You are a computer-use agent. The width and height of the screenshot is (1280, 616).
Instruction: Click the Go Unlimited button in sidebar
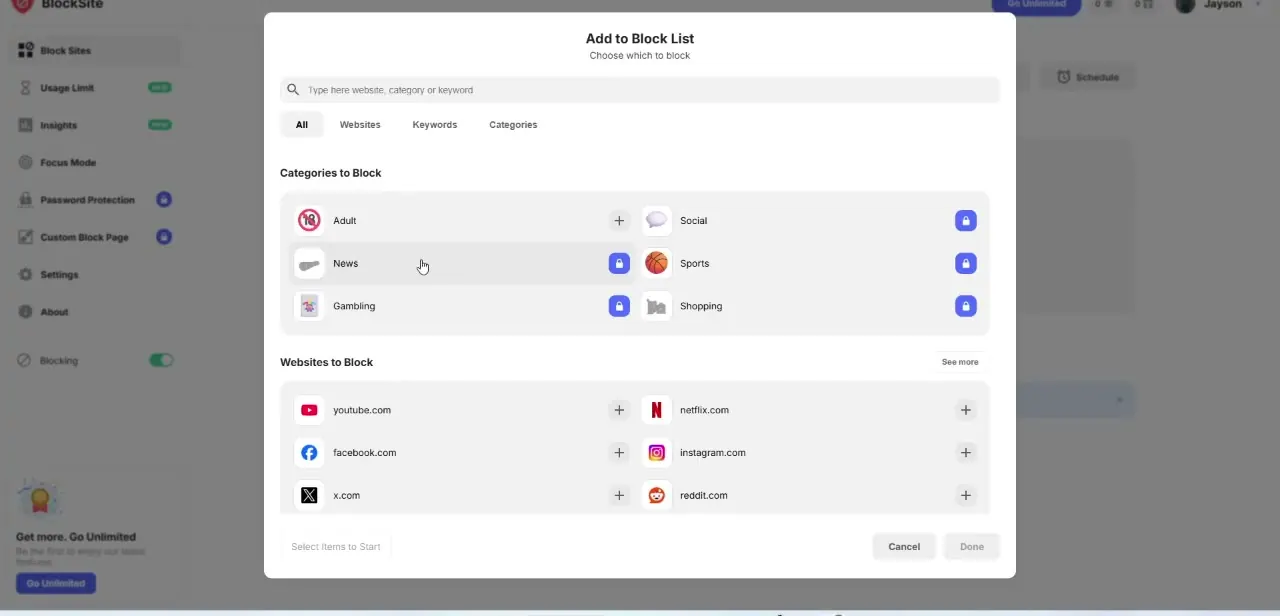pos(56,583)
